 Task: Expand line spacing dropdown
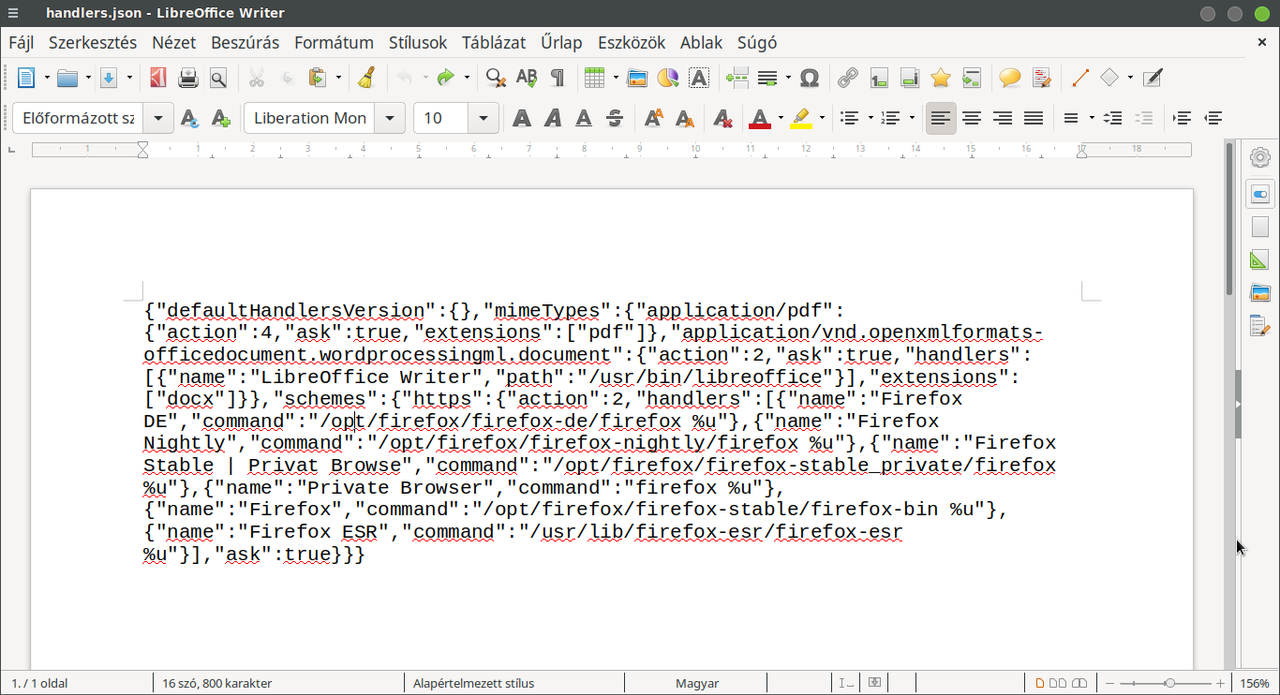click(x=1091, y=118)
